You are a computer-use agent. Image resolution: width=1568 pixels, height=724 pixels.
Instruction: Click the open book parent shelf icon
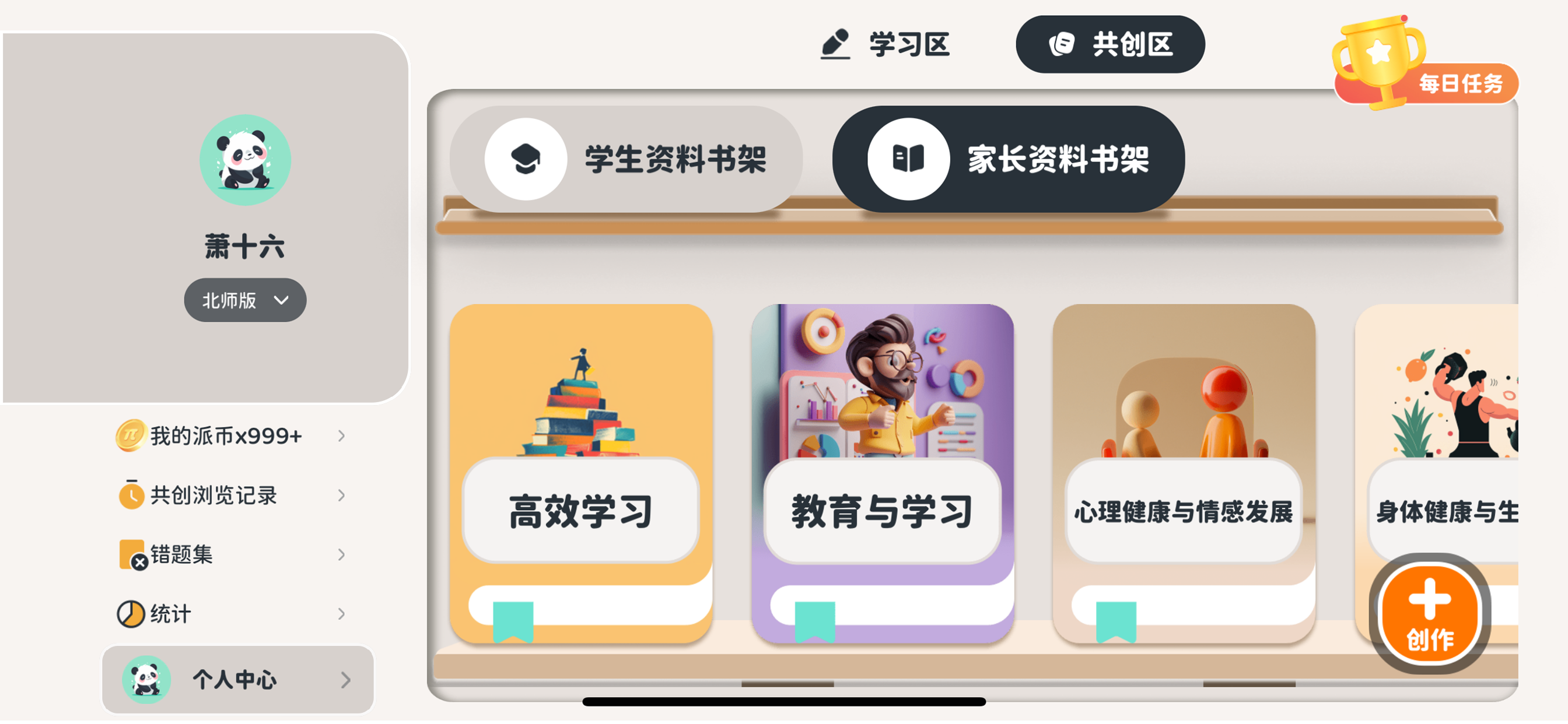(x=908, y=160)
